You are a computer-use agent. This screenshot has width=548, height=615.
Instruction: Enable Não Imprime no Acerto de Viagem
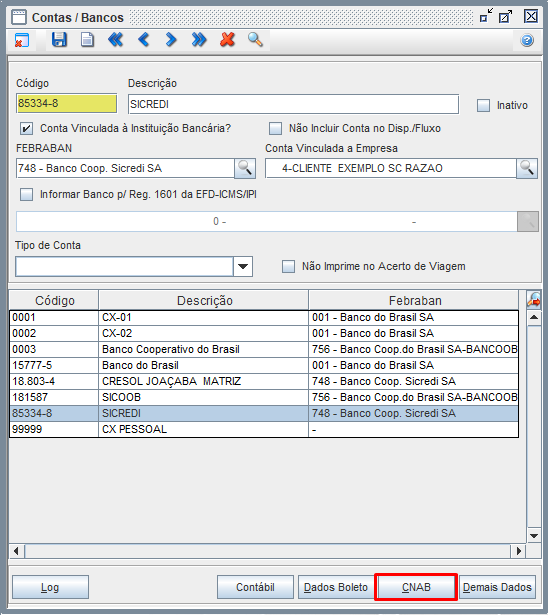[x=288, y=267]
